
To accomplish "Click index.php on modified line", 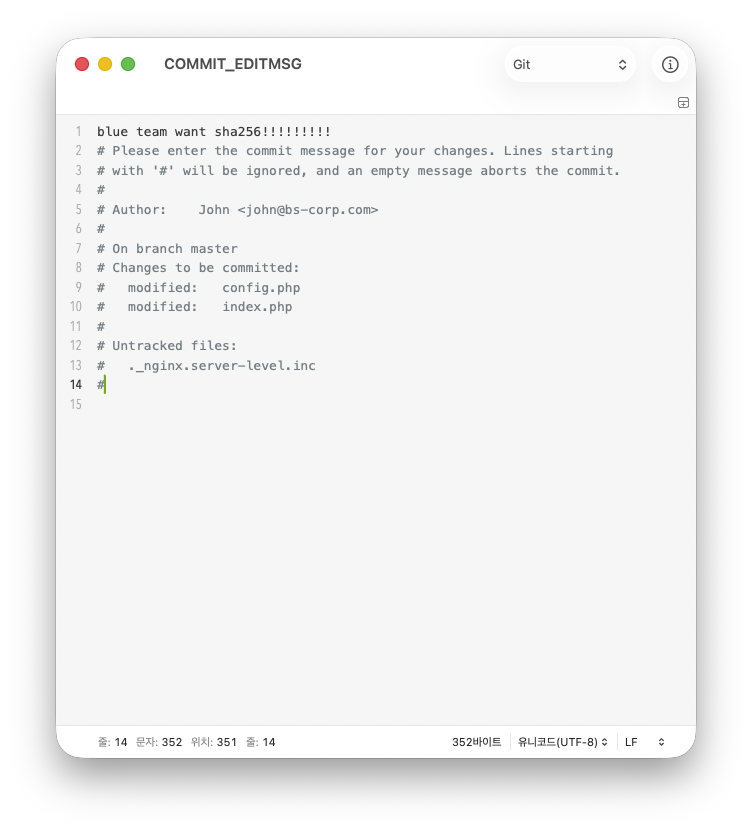I will (257, 307).
